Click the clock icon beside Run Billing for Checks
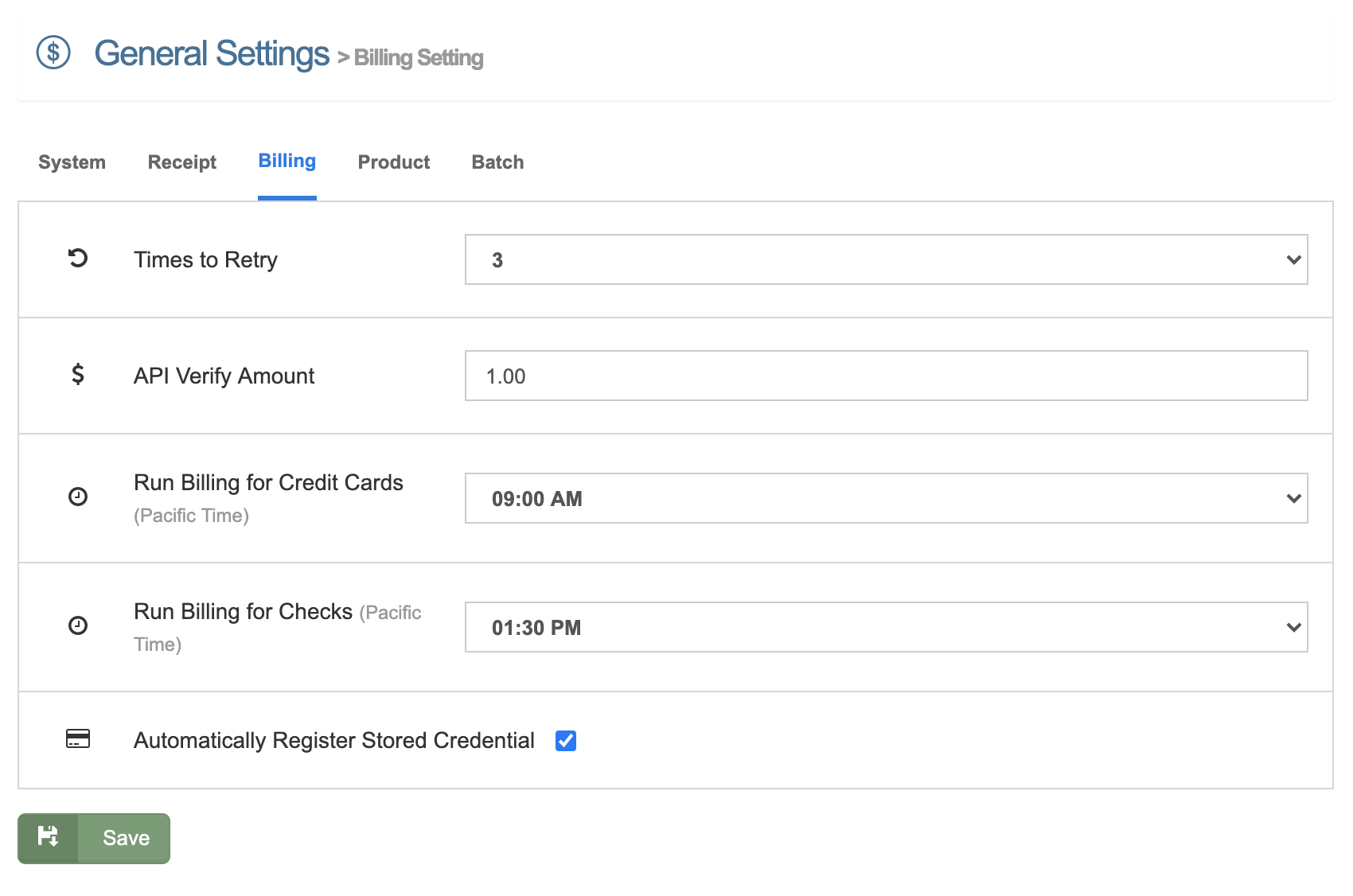The height and width of the screenshot is (896, 1353). point(76,626)
